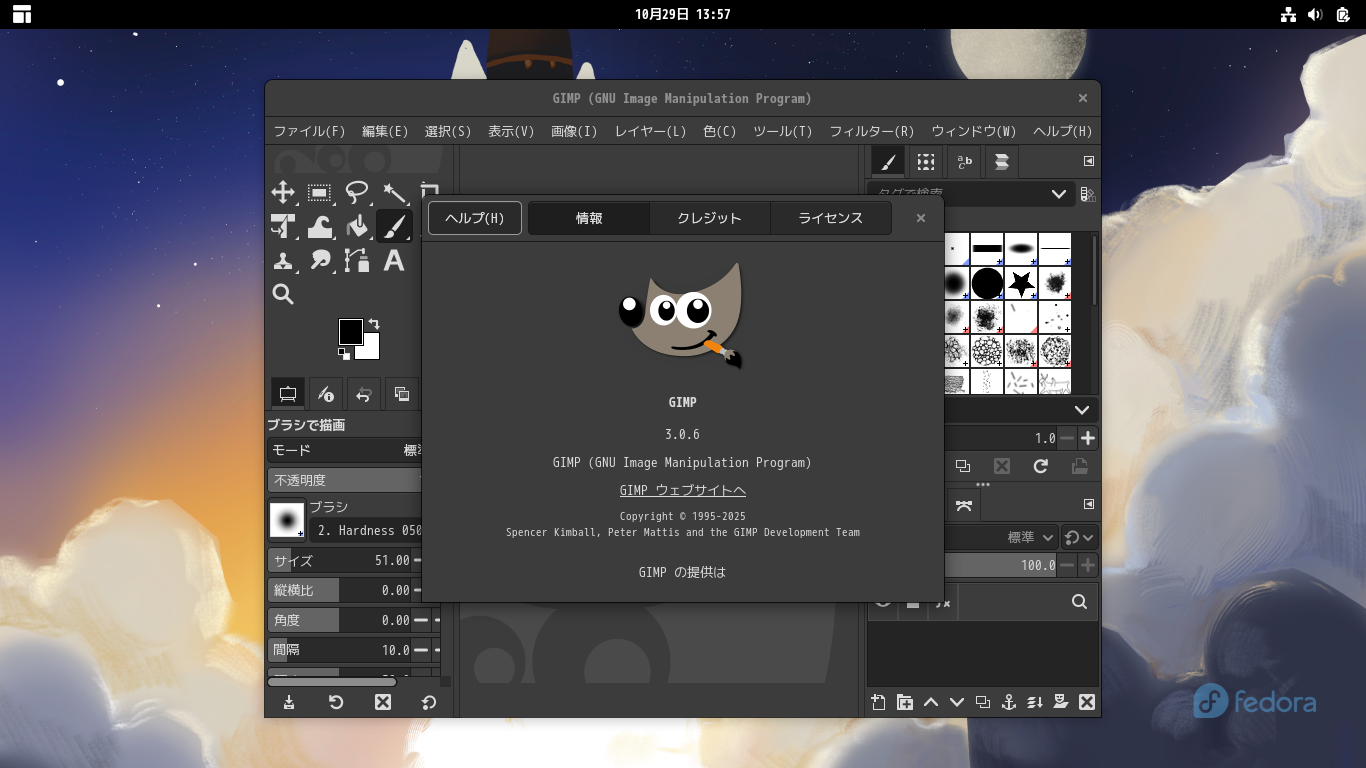Create a new layer with the layers panel icon
The width and height of the screenshot is (1366, 768).
tap(878, 702)
